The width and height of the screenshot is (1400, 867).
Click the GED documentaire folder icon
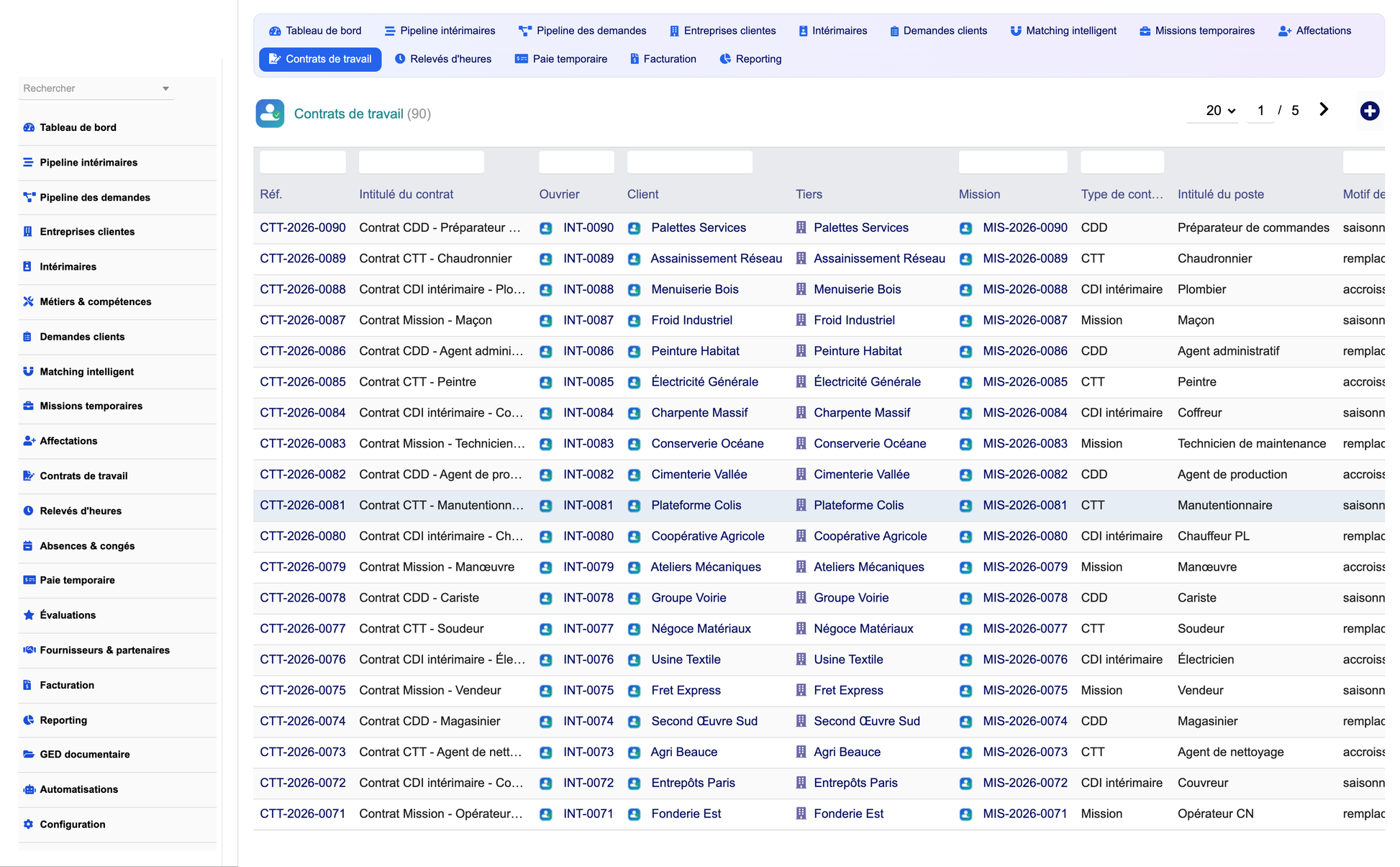(29, 754)
